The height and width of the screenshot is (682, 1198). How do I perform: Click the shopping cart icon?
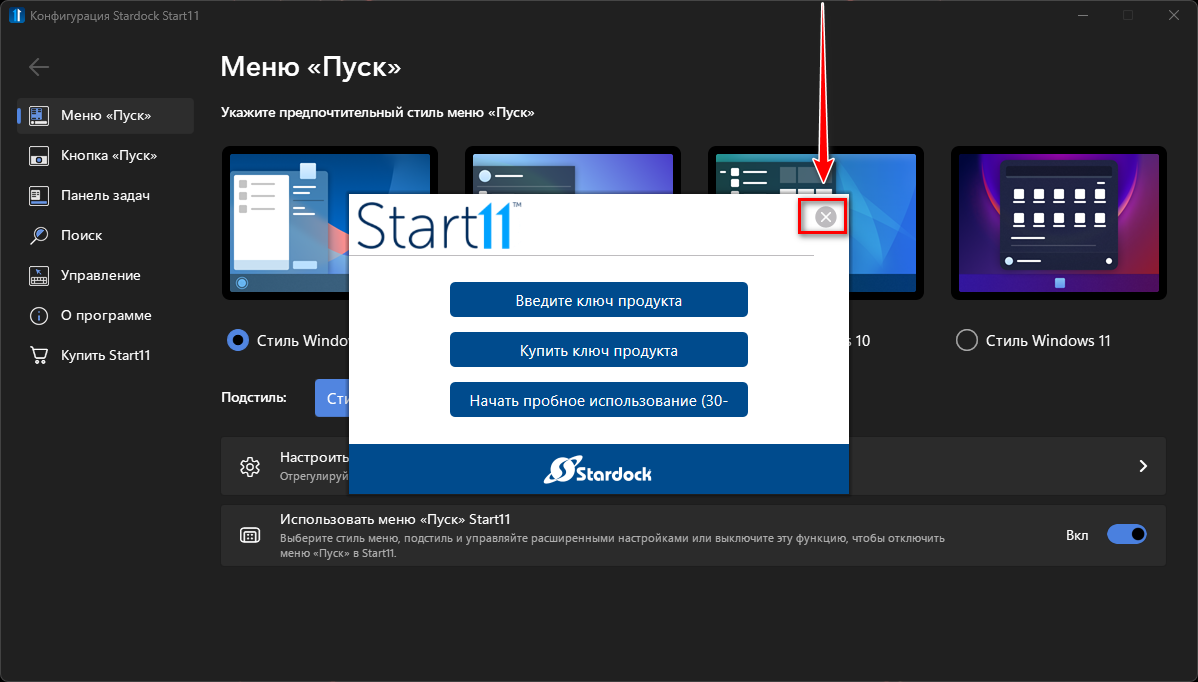[x=39, y=355]
